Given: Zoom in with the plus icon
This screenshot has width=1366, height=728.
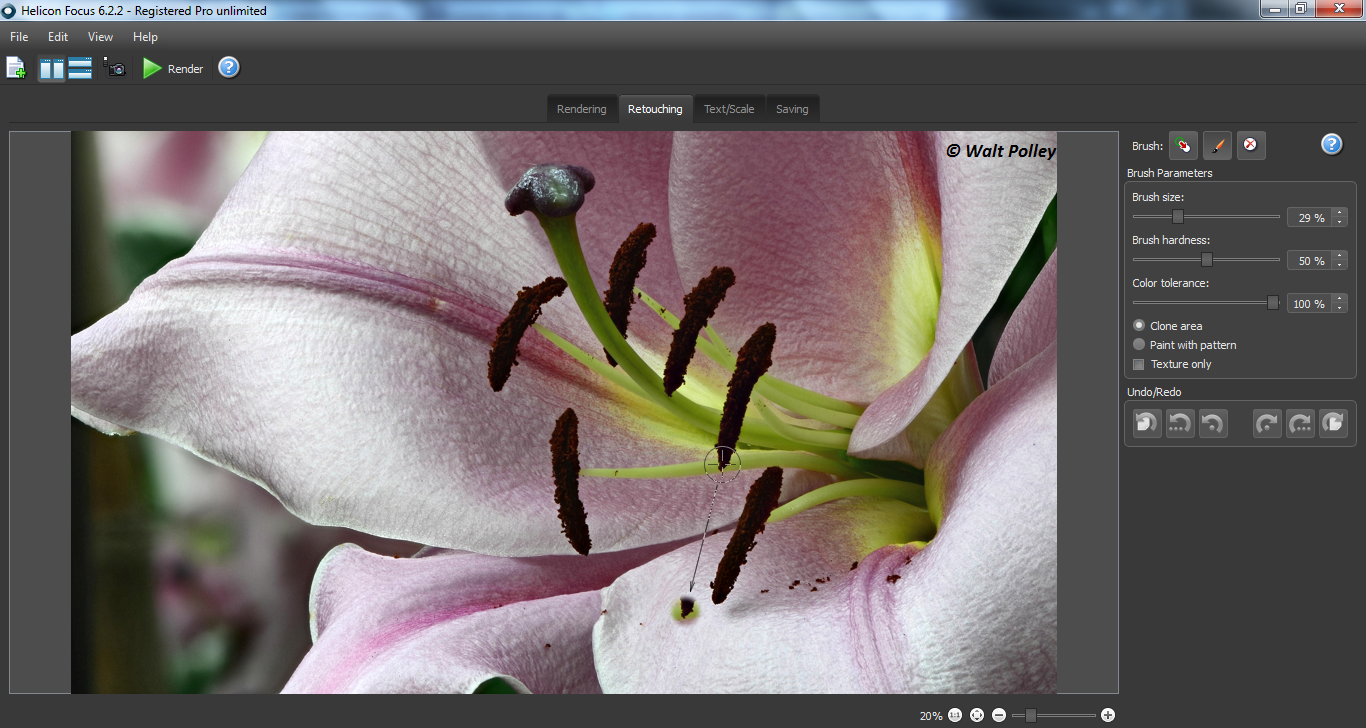Looking at the screenshot, I should coord(1107,715).
